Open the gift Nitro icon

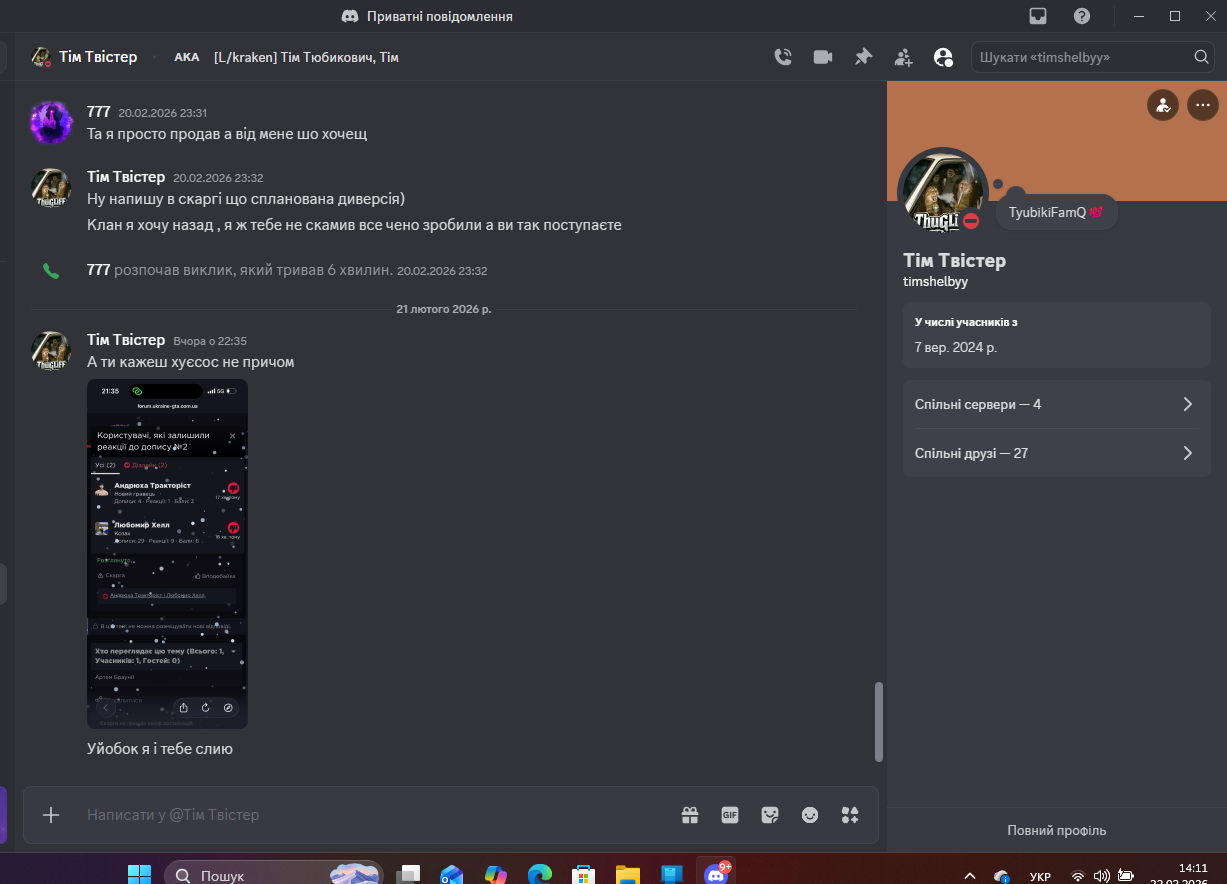(690, 815)
